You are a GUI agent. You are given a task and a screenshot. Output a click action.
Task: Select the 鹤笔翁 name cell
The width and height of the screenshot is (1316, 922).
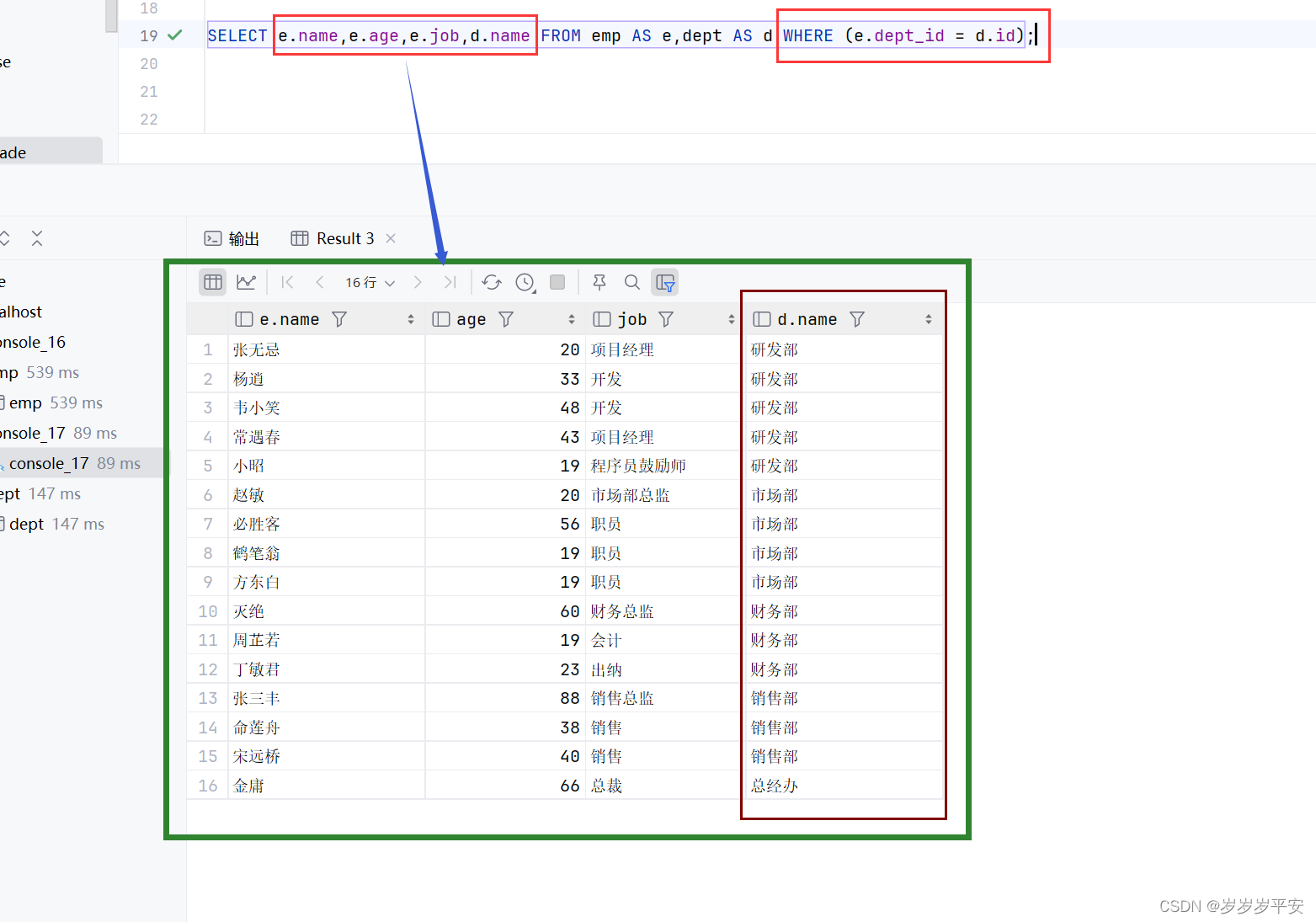[x=327, y=553]
